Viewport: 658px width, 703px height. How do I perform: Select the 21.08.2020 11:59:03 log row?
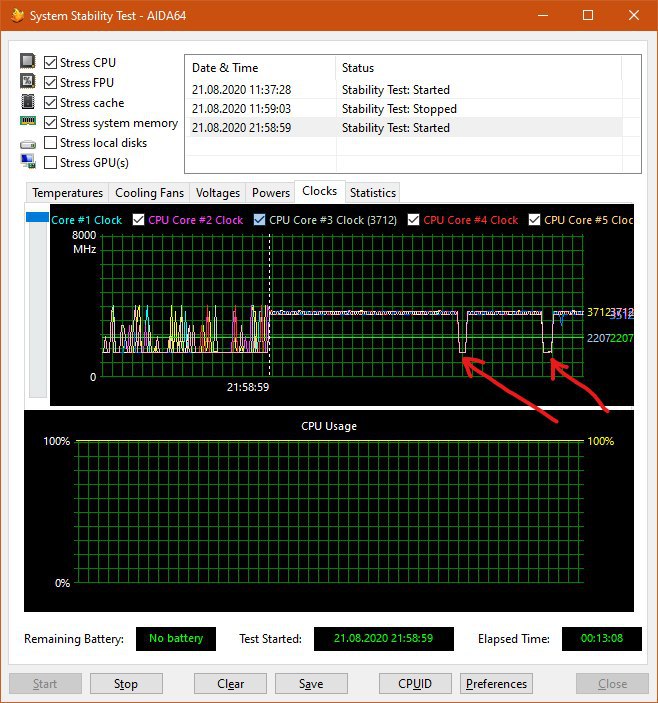406,108
